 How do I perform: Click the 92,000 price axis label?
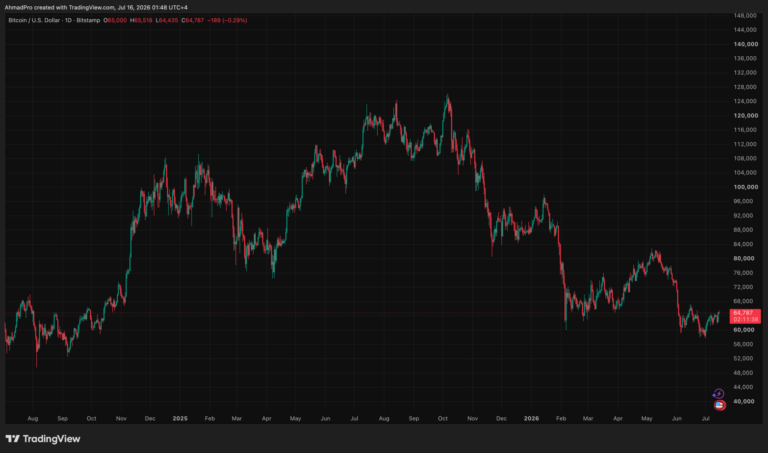coord(743,215)
